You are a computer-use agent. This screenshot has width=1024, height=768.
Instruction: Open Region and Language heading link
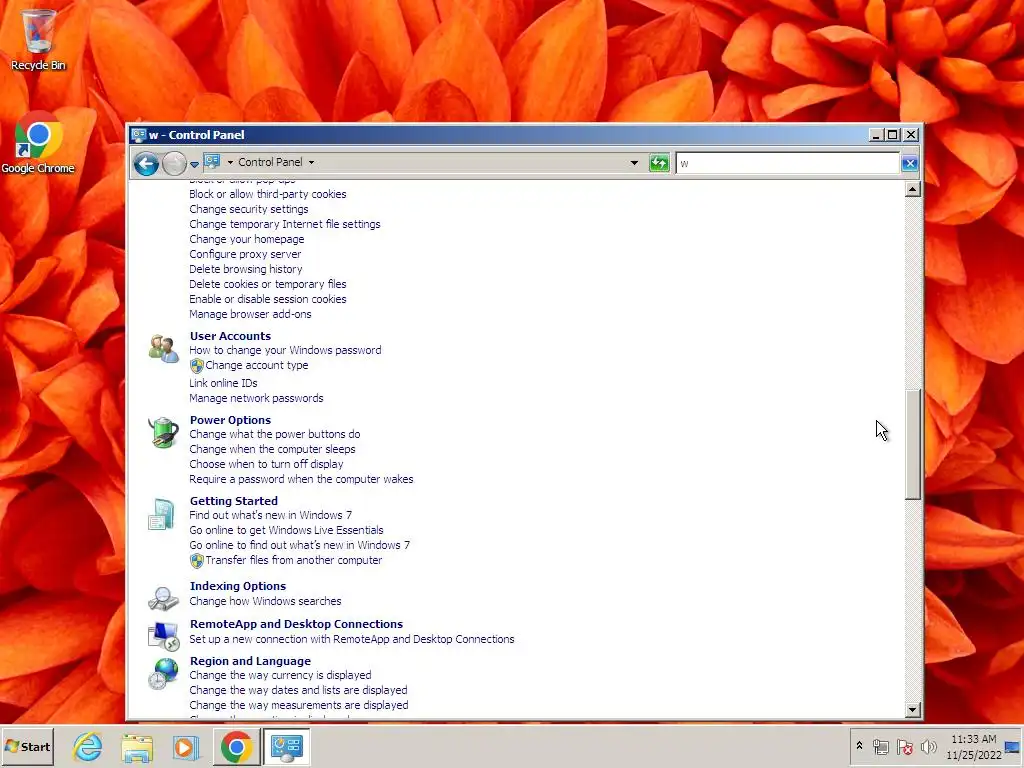[250, 661]
